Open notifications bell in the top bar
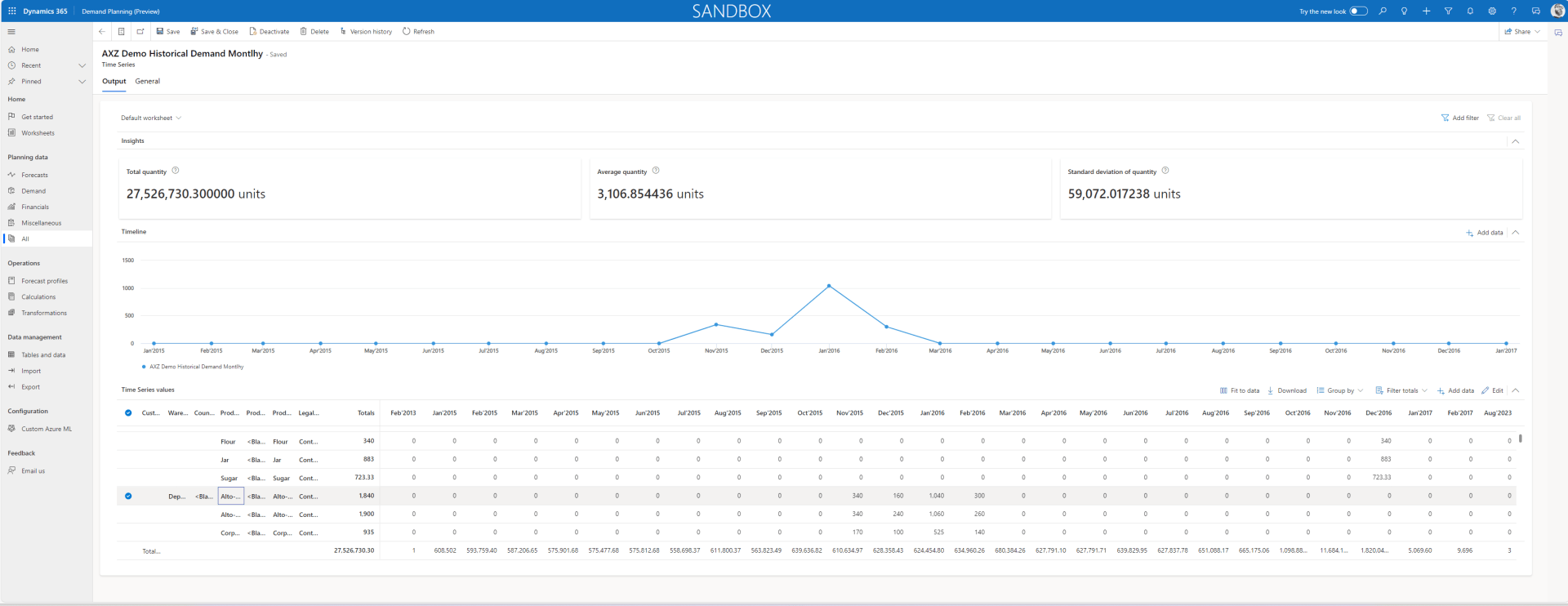The height and width of the screenshot is (606, 1568). [x=1470, y=11]
